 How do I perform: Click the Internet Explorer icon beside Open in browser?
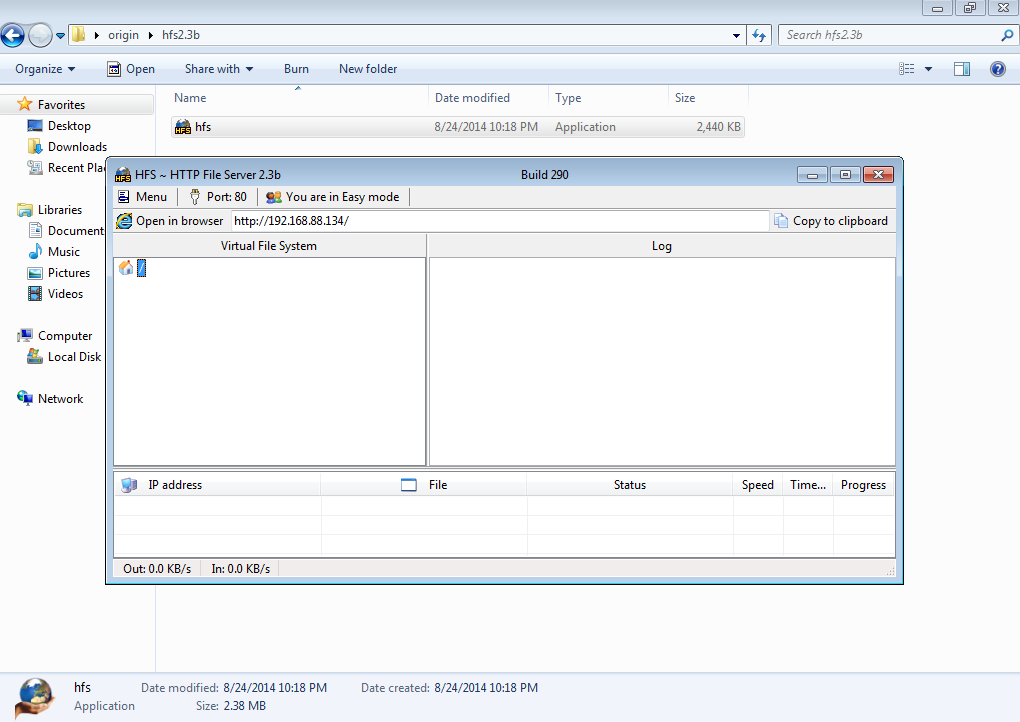(124, 221)
